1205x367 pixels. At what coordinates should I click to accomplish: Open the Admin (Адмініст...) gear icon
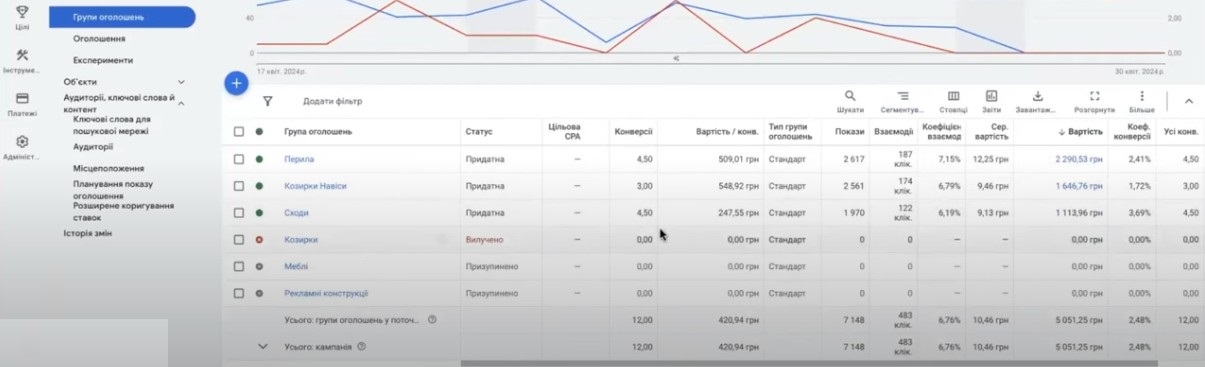22,141
